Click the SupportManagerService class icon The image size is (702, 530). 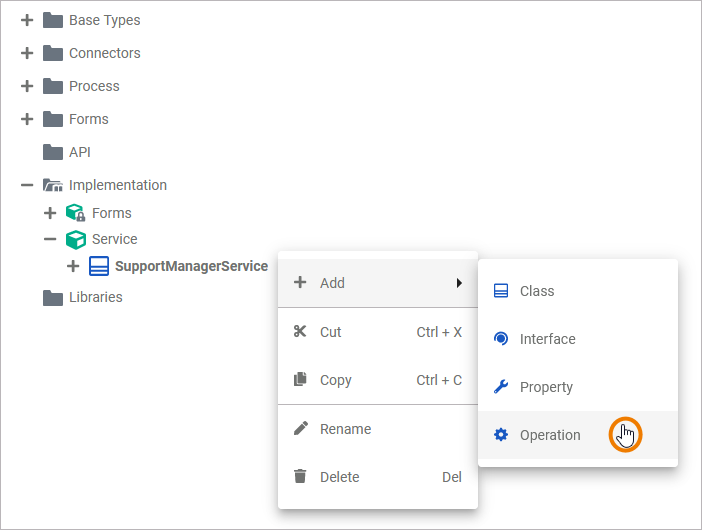click(99, 267)
